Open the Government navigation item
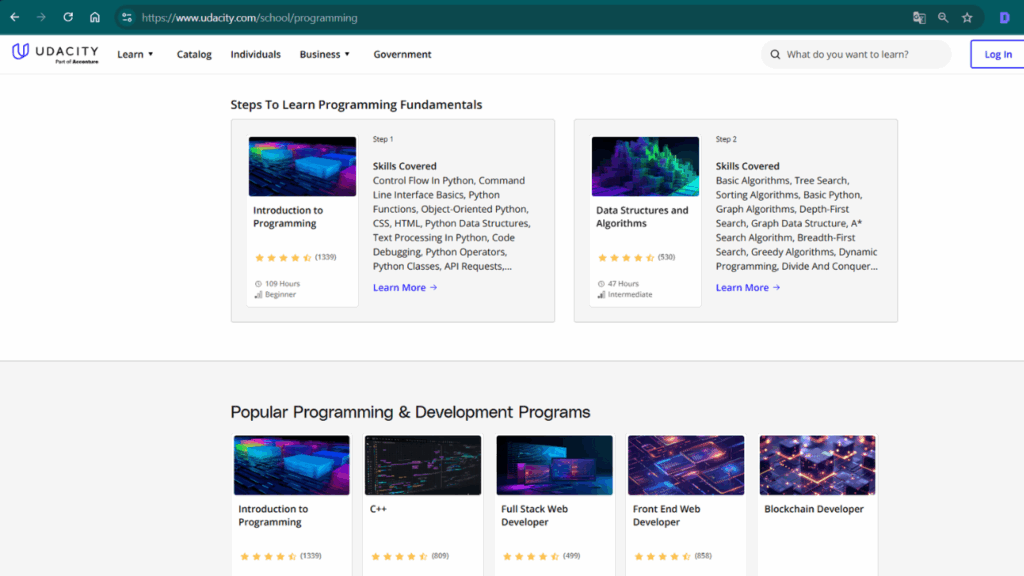1024x576 pixels. coord(402,54)
